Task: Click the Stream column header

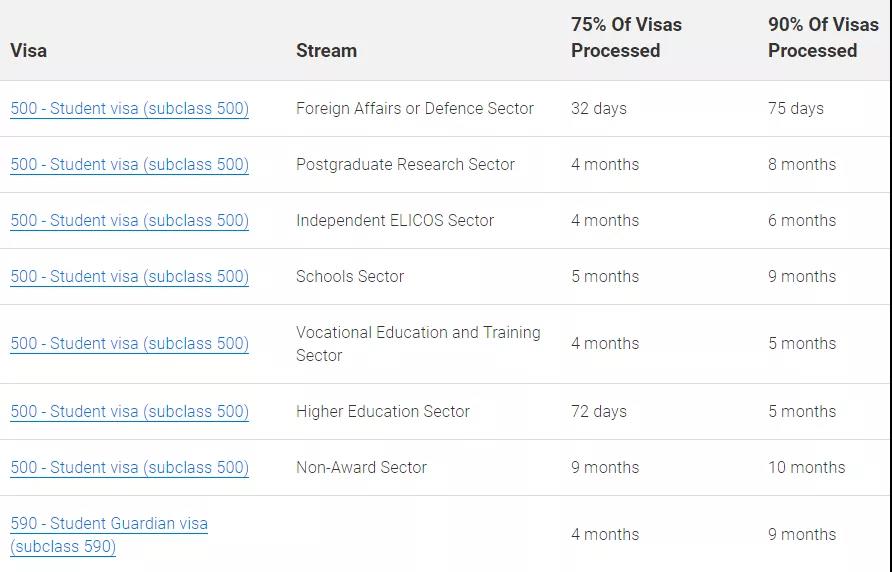Action: 327,50
